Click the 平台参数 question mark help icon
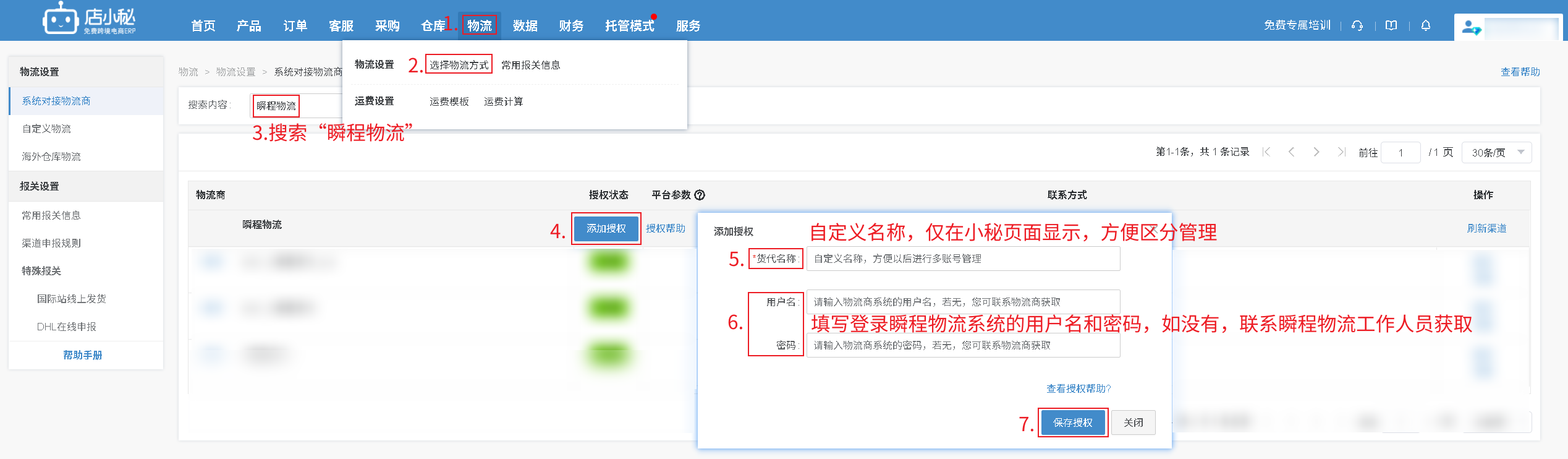1568x459 pixels. pyautogui.click(x=700, y=195)
